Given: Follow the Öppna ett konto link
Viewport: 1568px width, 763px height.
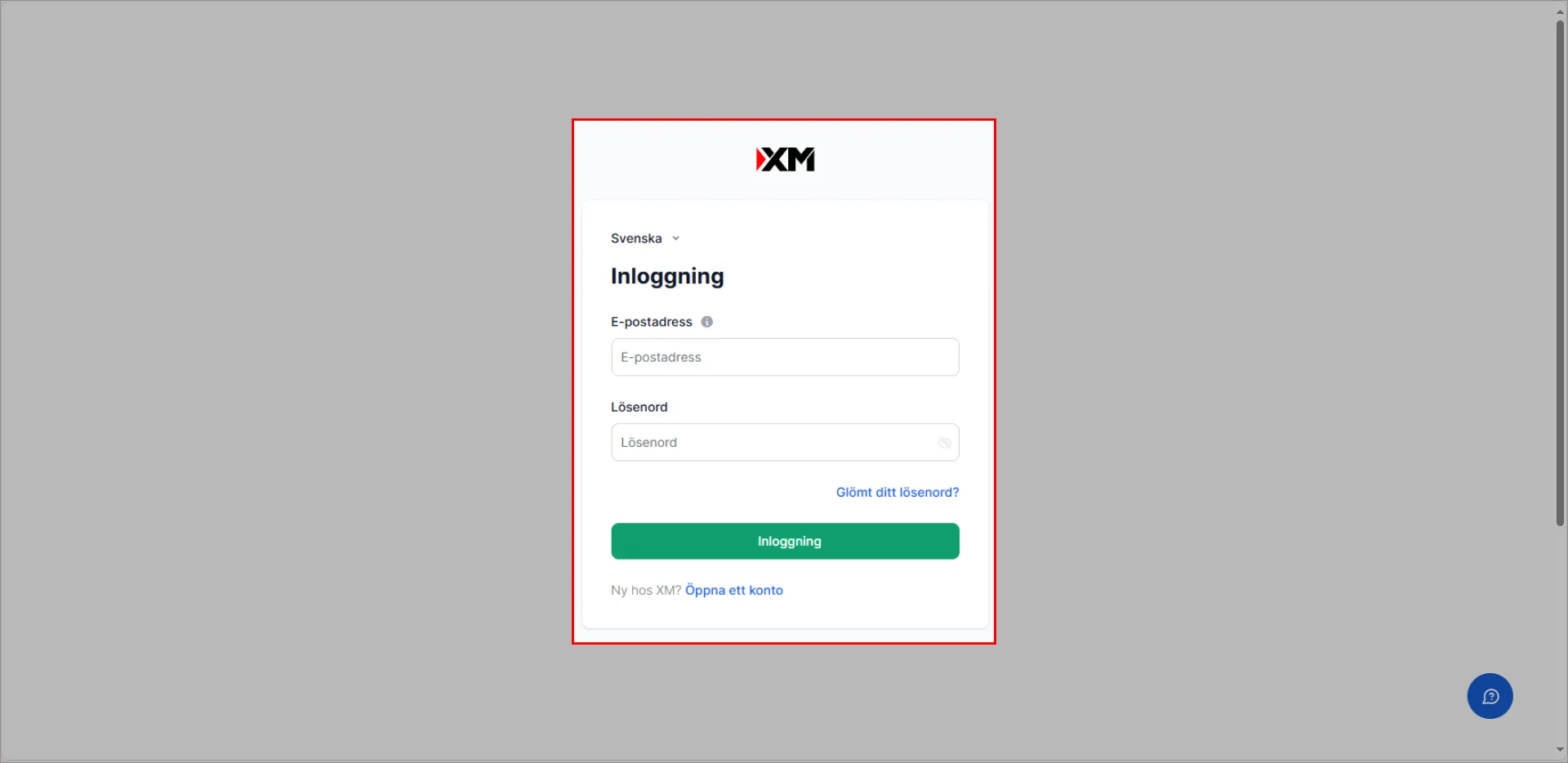Looking at the screenshot, I should [x=734, y=590].
